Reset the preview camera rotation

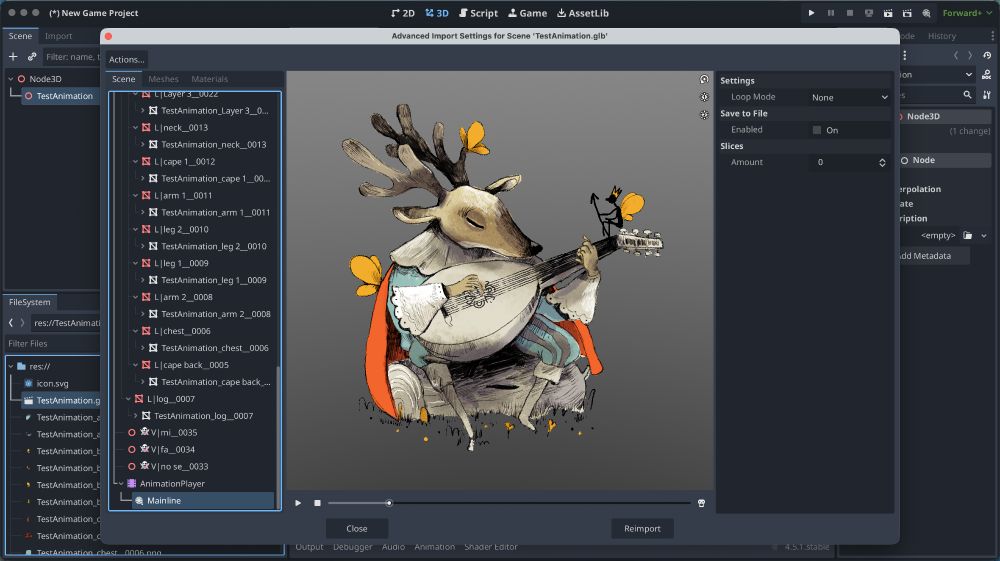pyautogui.click(x=704, y=80)
